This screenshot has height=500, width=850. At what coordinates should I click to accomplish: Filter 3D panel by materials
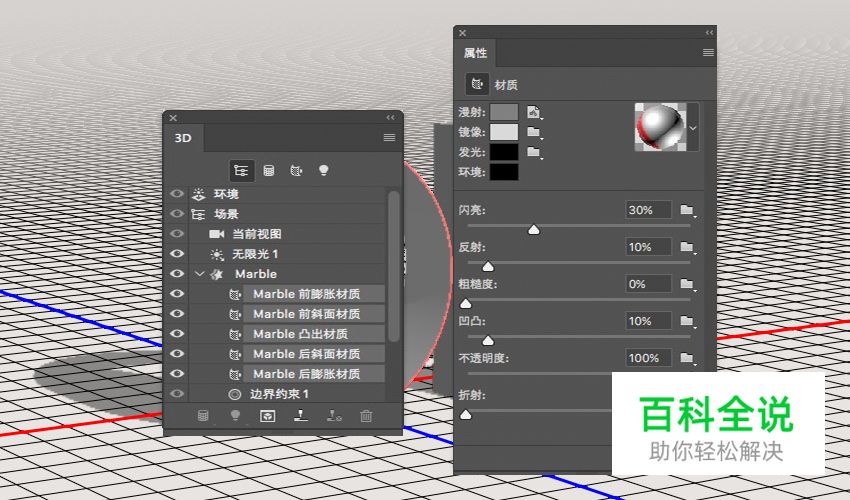[296, 171]
